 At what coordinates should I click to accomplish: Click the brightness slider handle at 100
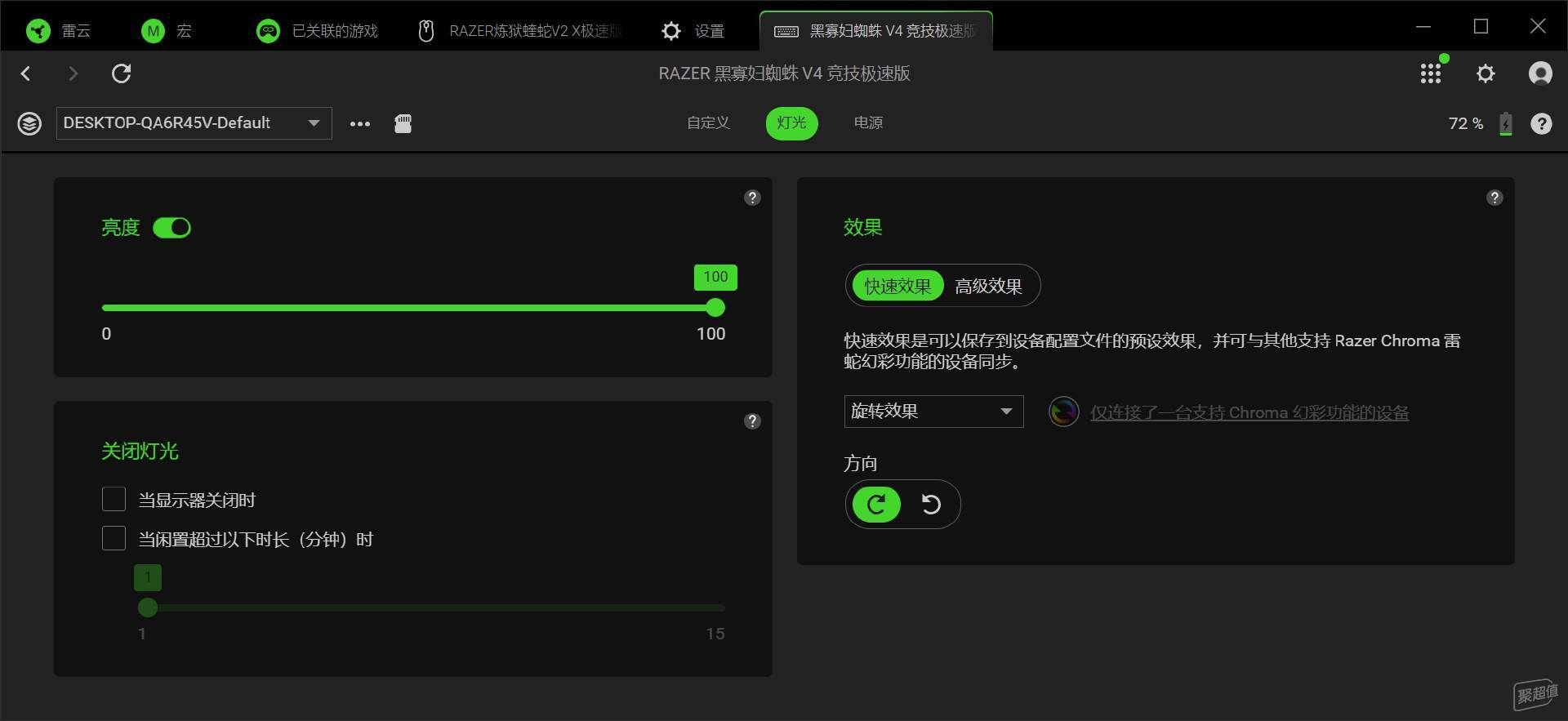715,308
